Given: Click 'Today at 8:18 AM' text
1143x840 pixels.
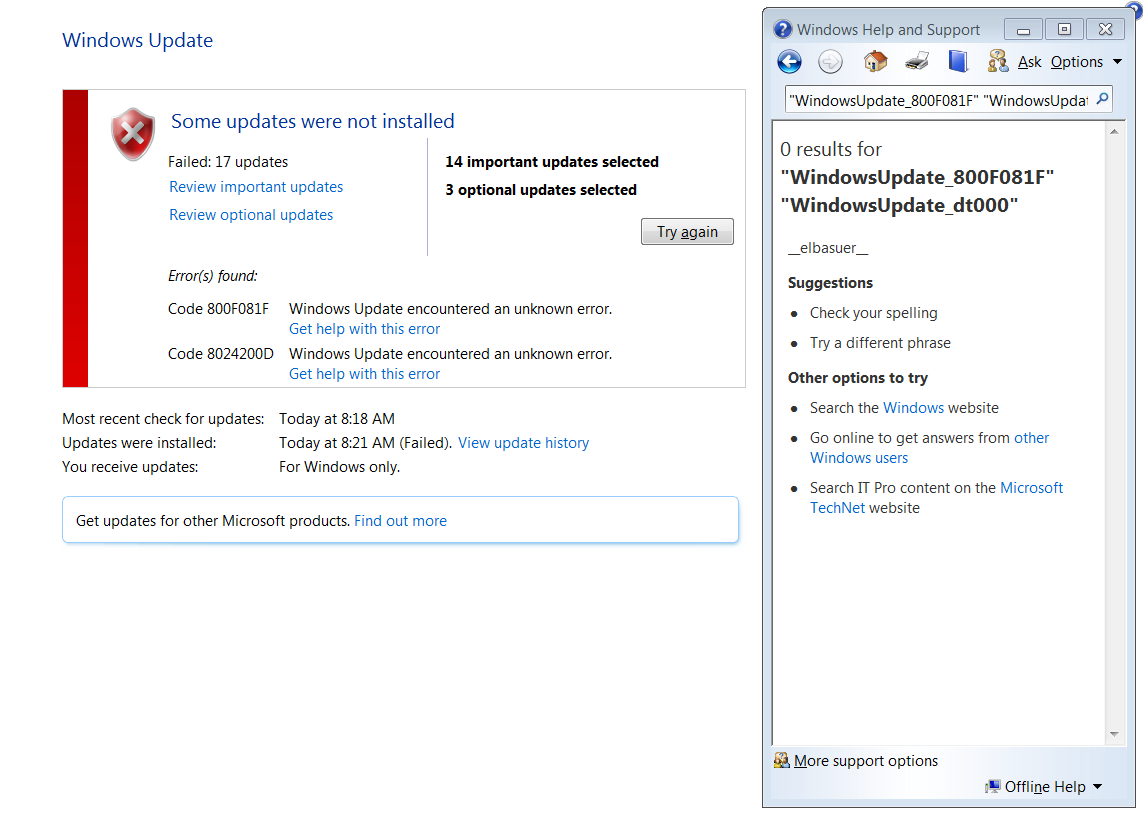Looking at the screenshot, I should pos(337,419).
